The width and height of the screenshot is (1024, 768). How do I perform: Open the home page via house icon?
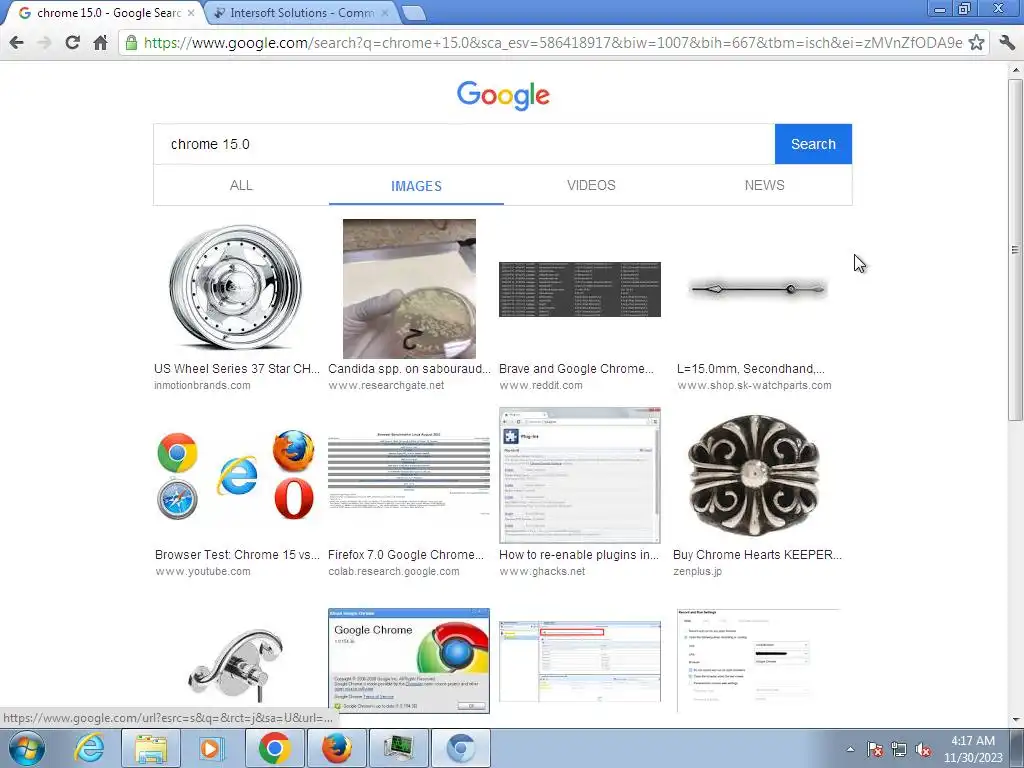[x=100, y=43]
